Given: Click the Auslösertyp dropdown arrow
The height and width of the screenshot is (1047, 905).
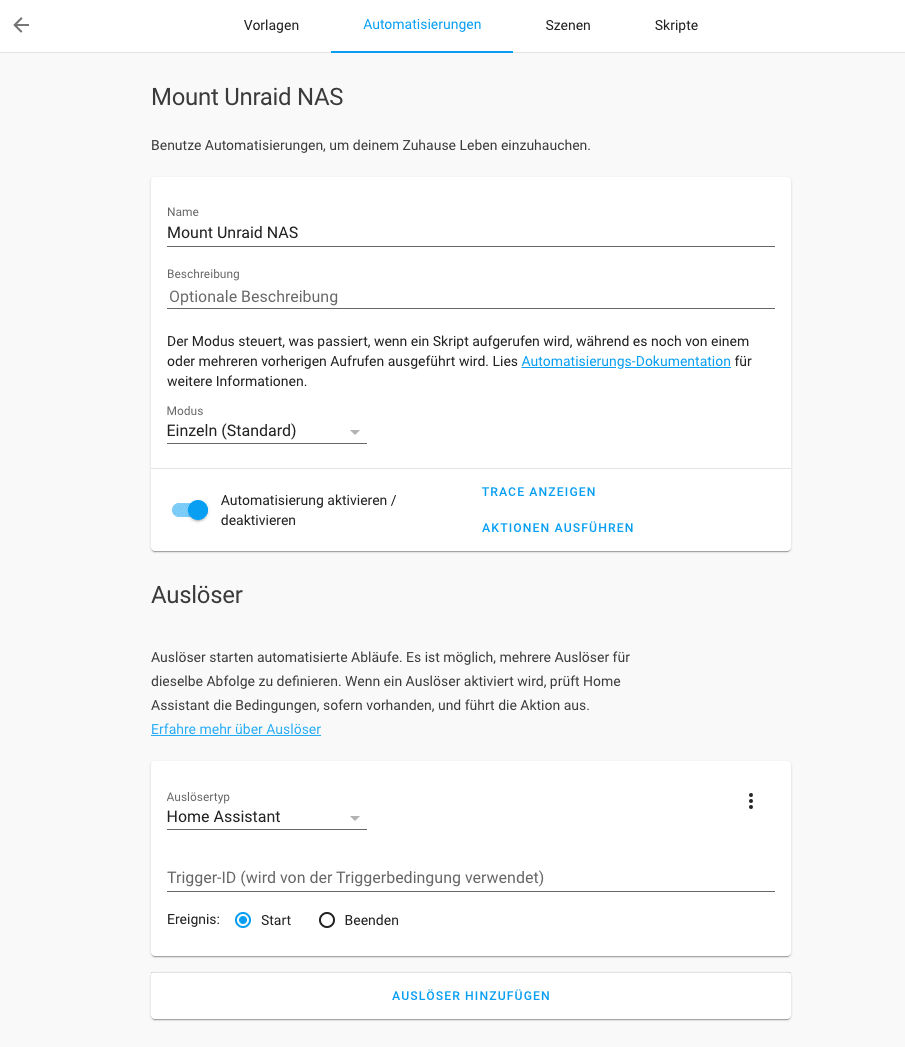Looking at the screenshot, I should [355, 817].
